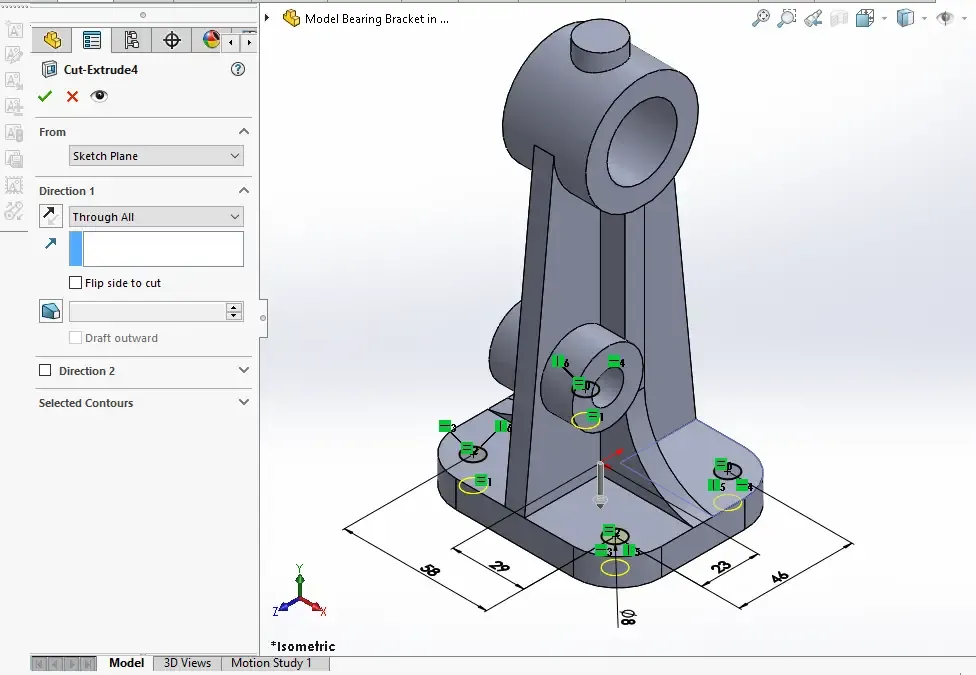
Task: Expand the Selected Contours section
Action: coord(244,402)
